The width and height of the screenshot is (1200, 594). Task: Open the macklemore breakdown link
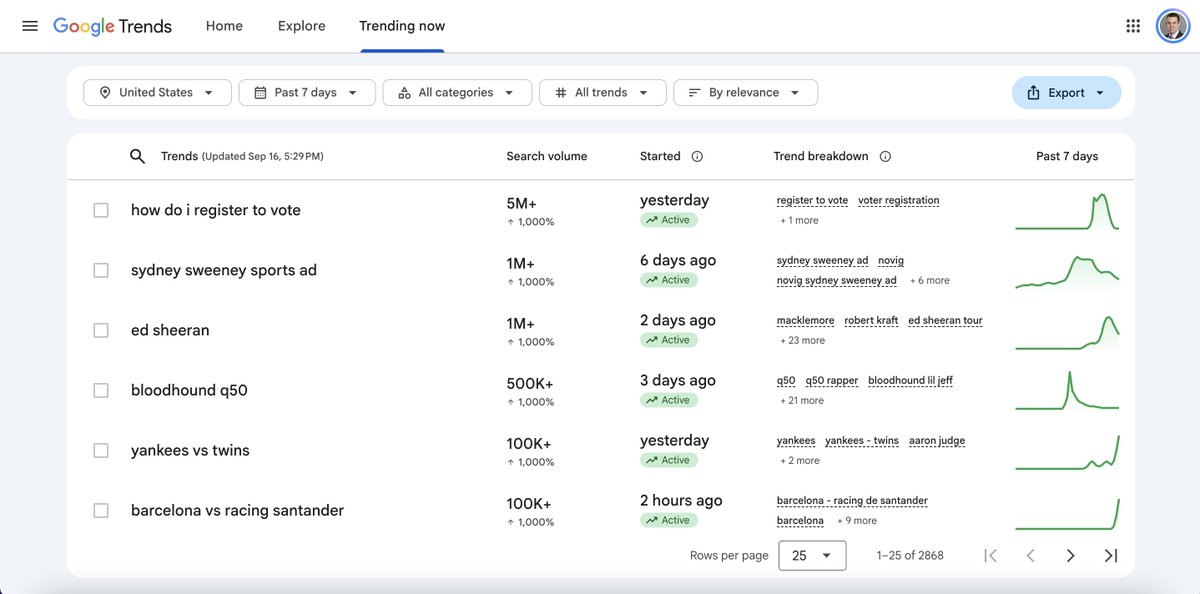click(806, 320)
